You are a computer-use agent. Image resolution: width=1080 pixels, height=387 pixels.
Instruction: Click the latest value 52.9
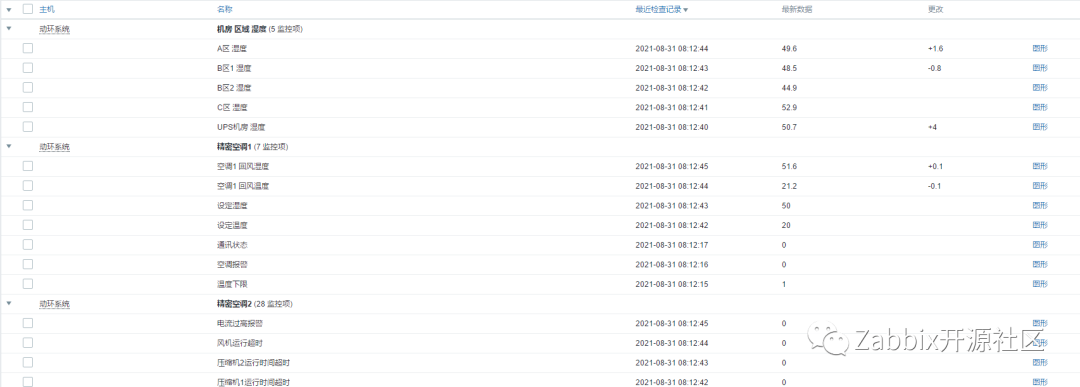[789, 107]
